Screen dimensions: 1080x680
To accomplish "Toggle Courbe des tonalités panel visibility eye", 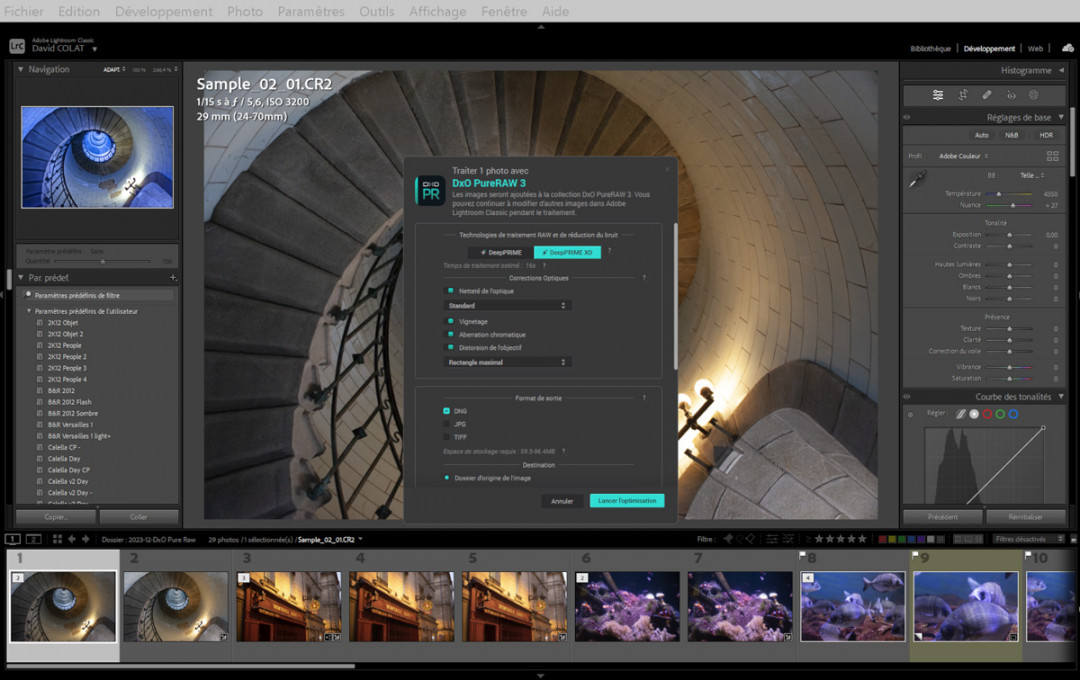I will pos(907,397).
